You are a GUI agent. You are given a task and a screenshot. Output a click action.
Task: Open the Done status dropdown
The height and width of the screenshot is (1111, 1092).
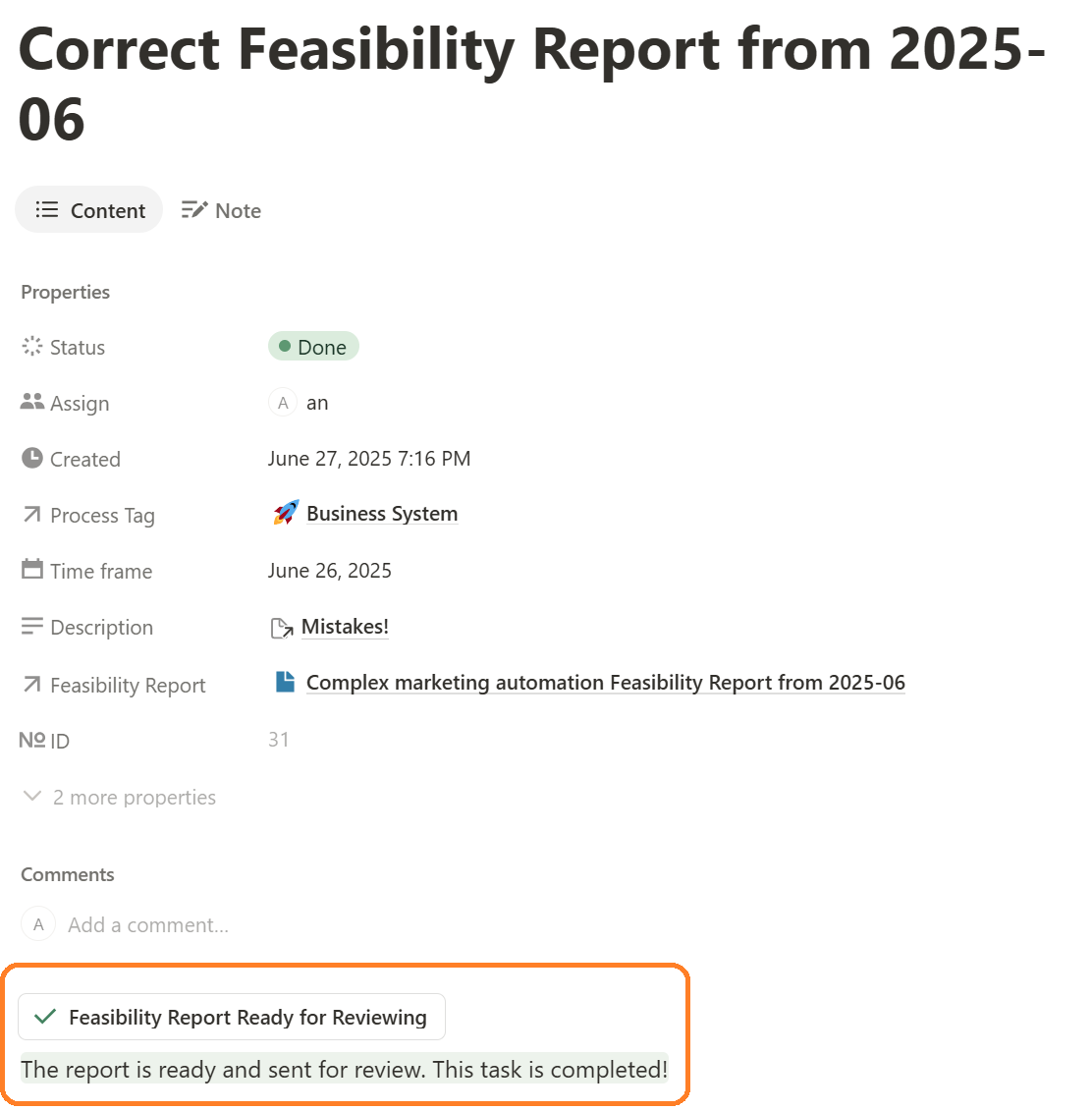click(313, 347)
